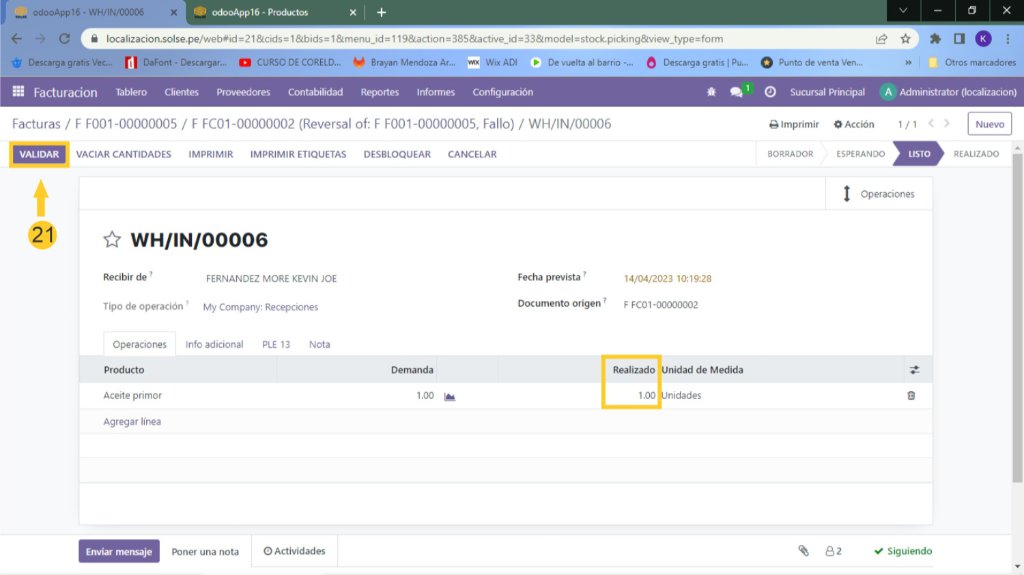Open the followers count icon
1024x575 pixels.
833,551
